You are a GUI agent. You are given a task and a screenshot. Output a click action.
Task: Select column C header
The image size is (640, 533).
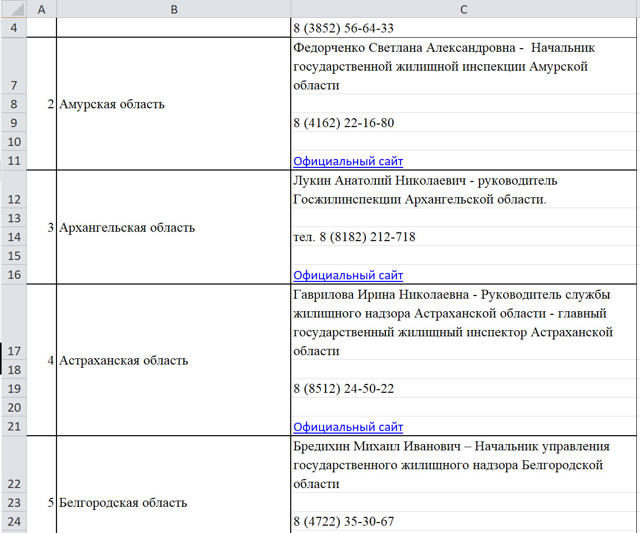pos(464,9)
